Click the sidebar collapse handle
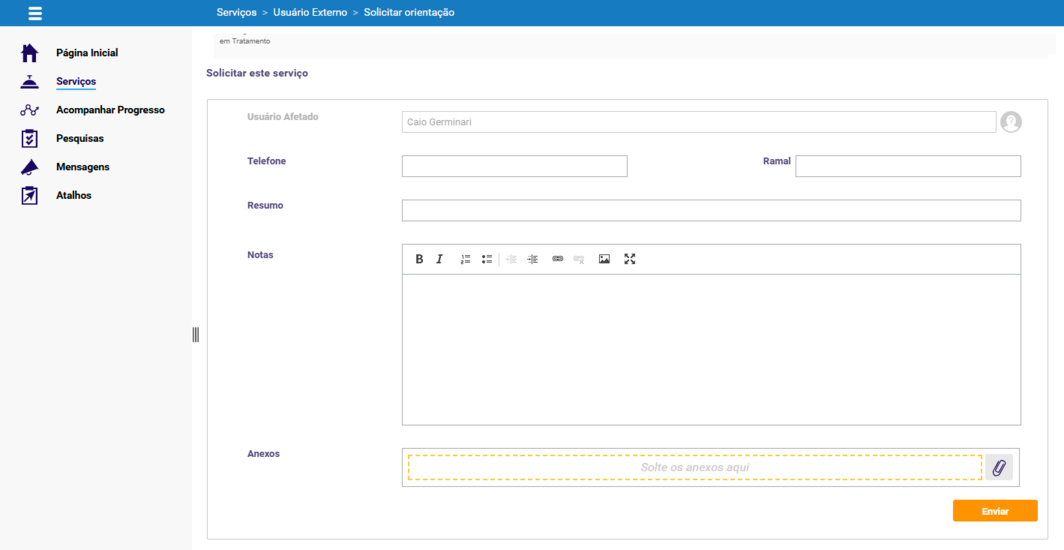Viewport: 1064px width, 550px height. click(x=195, y=334)
